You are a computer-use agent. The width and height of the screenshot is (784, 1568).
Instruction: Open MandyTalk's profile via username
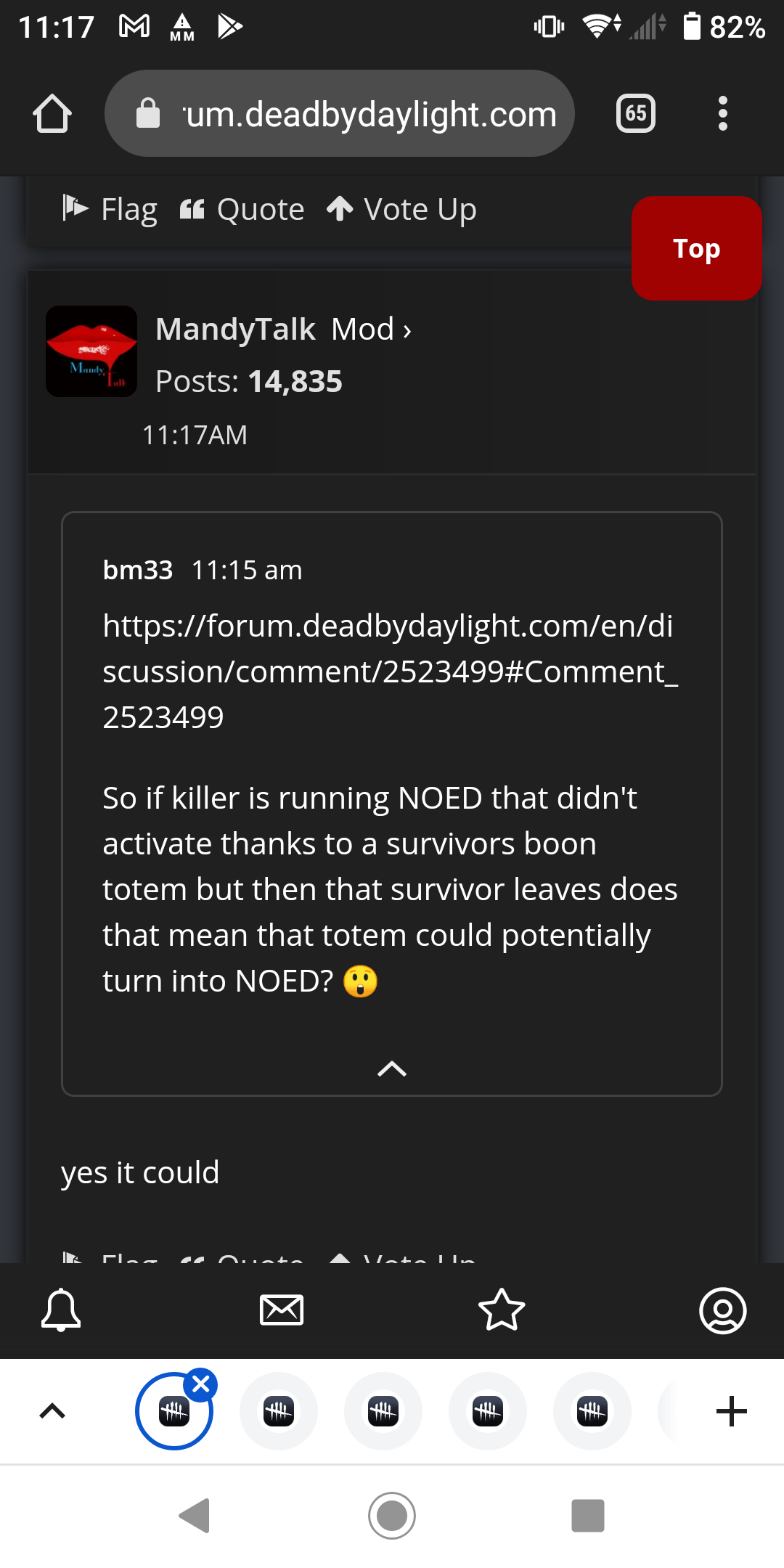tap(236, 330)
